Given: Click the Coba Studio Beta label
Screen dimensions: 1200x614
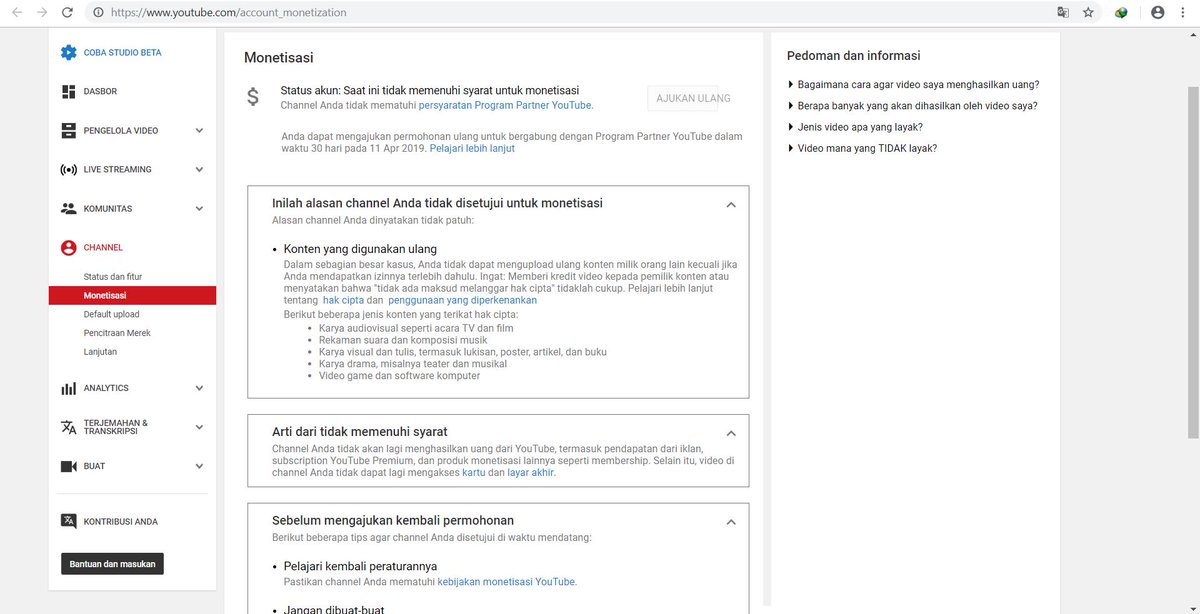Looking at the screenshot, I should click(x=122, y=53).
